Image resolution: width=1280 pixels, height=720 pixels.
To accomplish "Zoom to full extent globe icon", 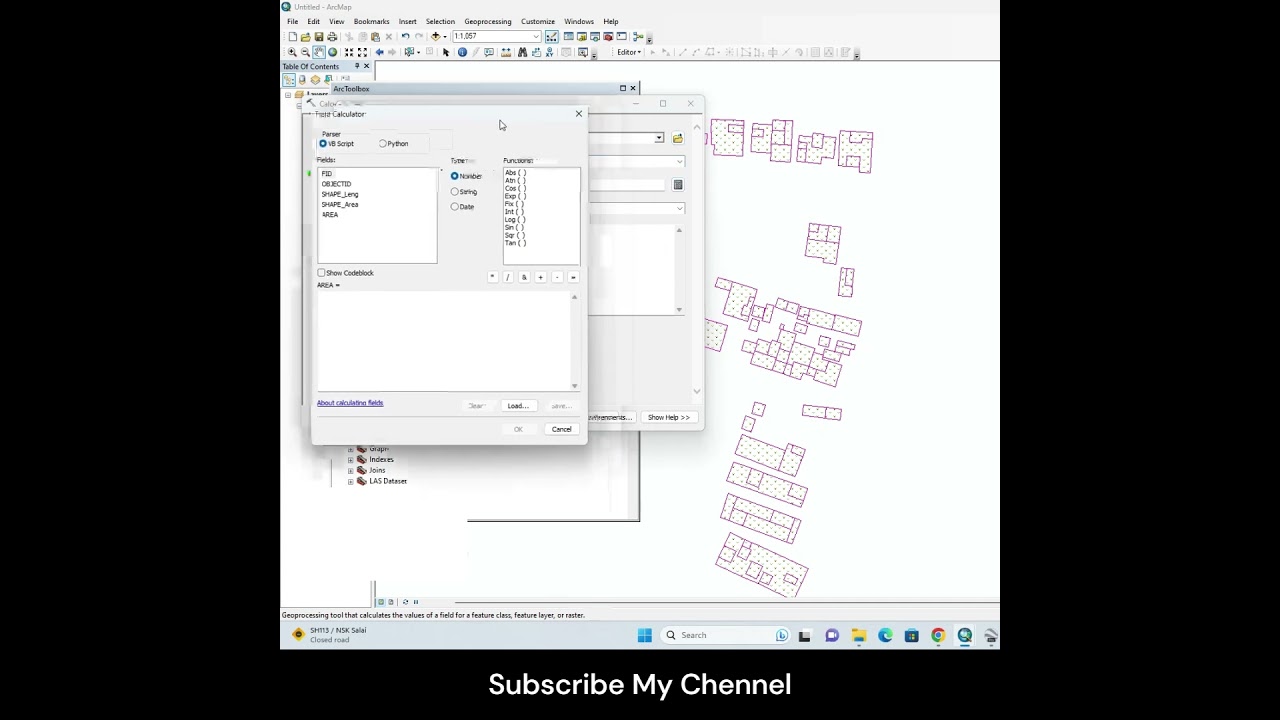I will (x=332, y=52).
